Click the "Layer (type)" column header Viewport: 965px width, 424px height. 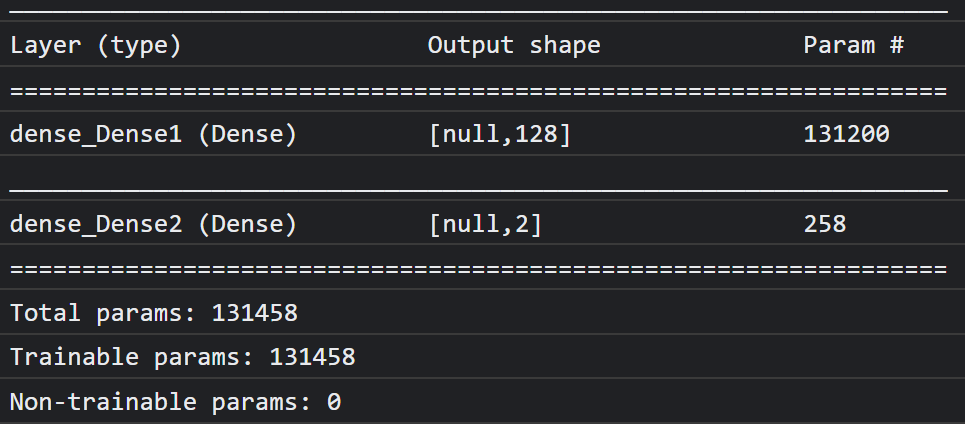[x=95, y=45]
